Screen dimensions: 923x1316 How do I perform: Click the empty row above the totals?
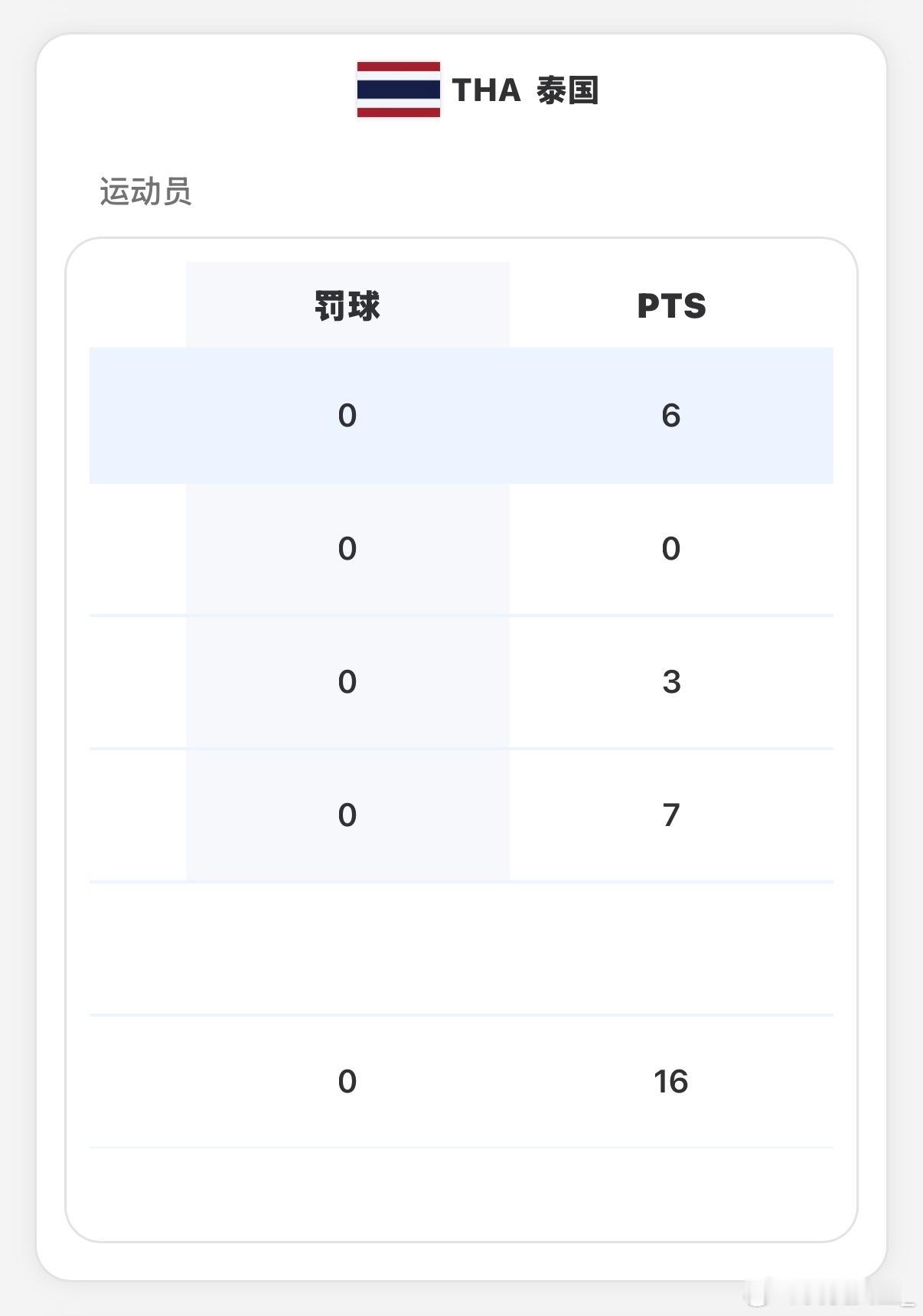(x=461, y=949)
